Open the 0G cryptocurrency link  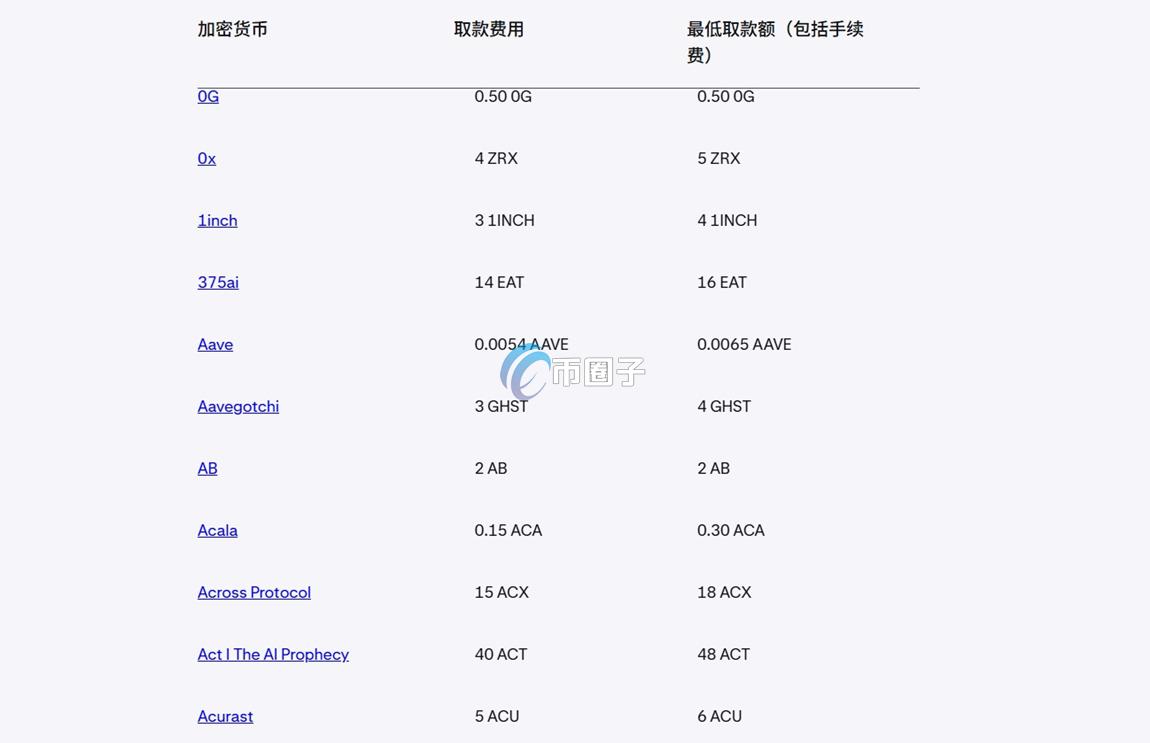coord(207,96)
